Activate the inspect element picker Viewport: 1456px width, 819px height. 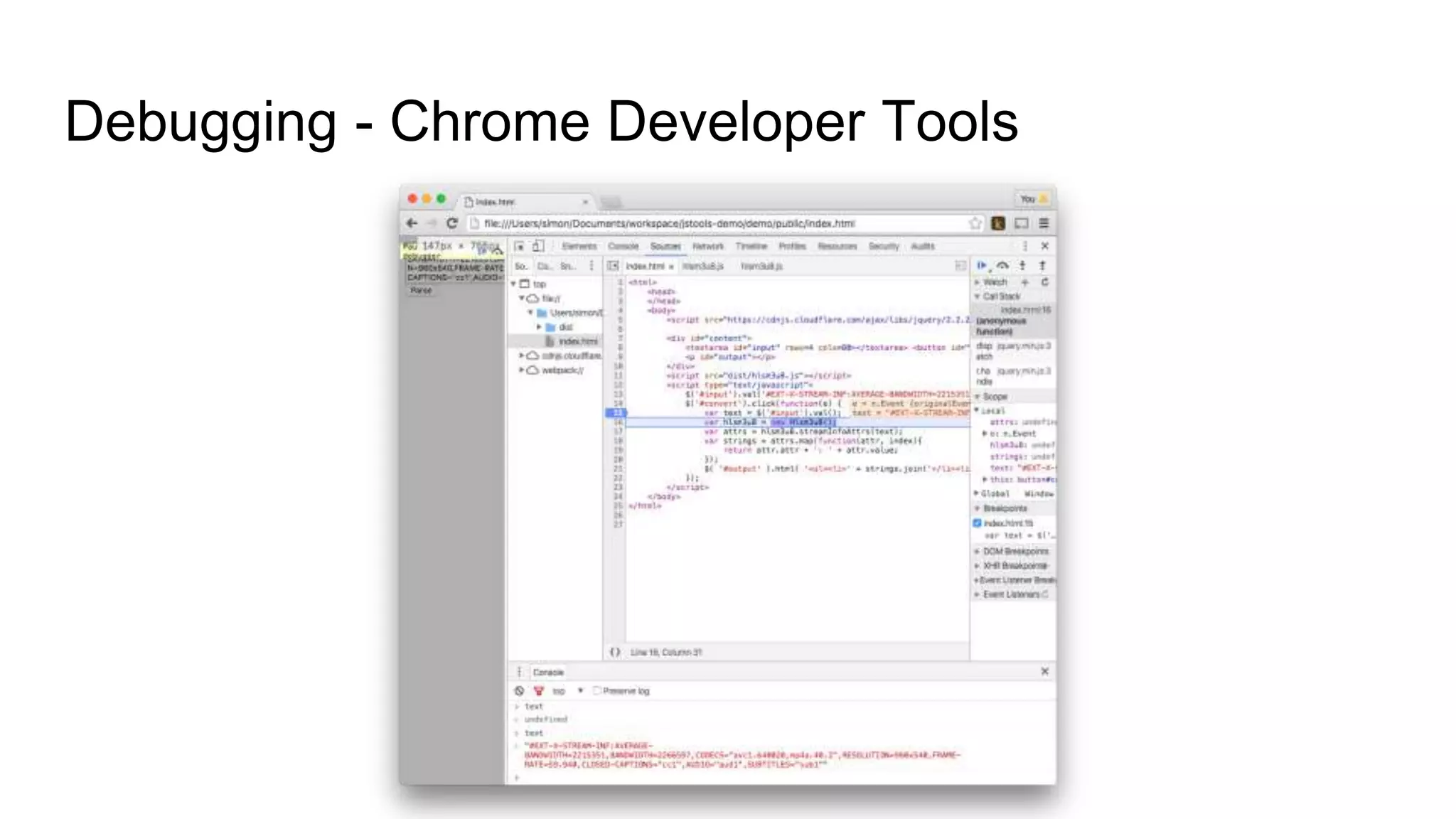click(519, 246)
